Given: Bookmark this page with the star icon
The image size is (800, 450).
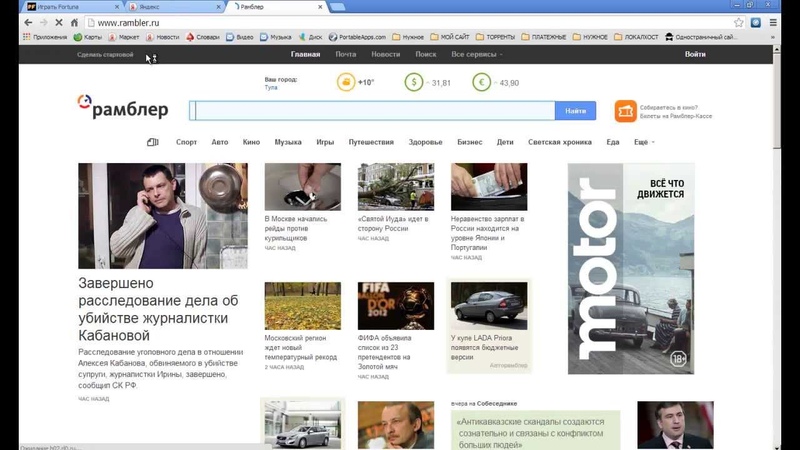Looking at the screenshot, I should coord(738,22).
